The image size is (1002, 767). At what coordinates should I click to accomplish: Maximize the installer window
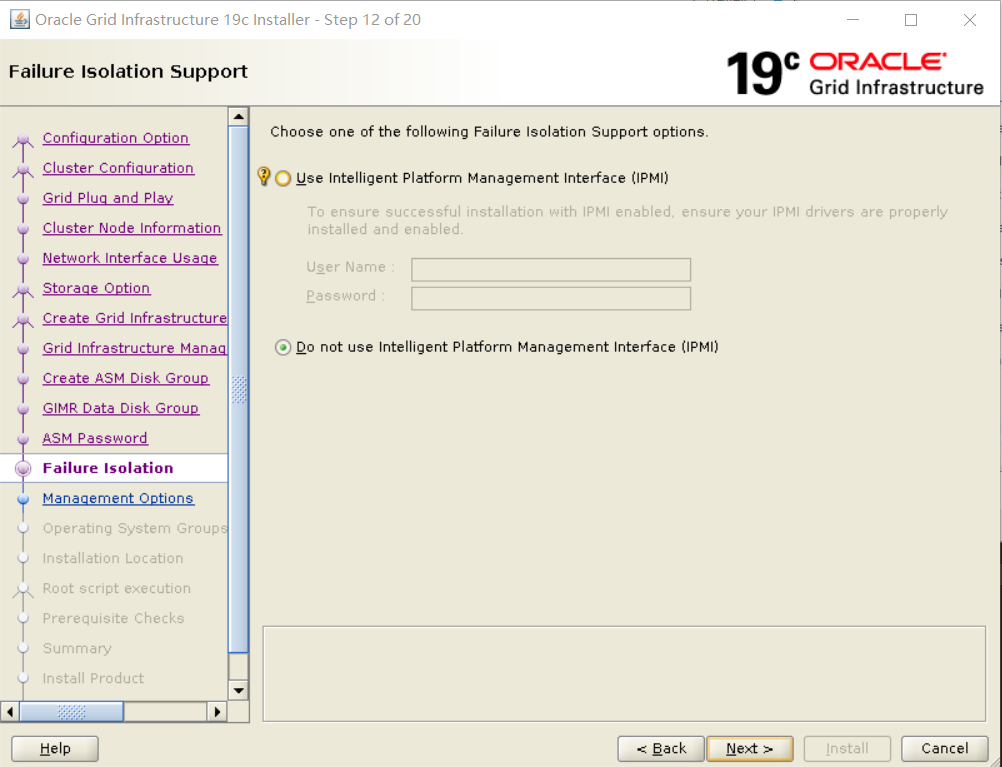[x=911, y=20]
